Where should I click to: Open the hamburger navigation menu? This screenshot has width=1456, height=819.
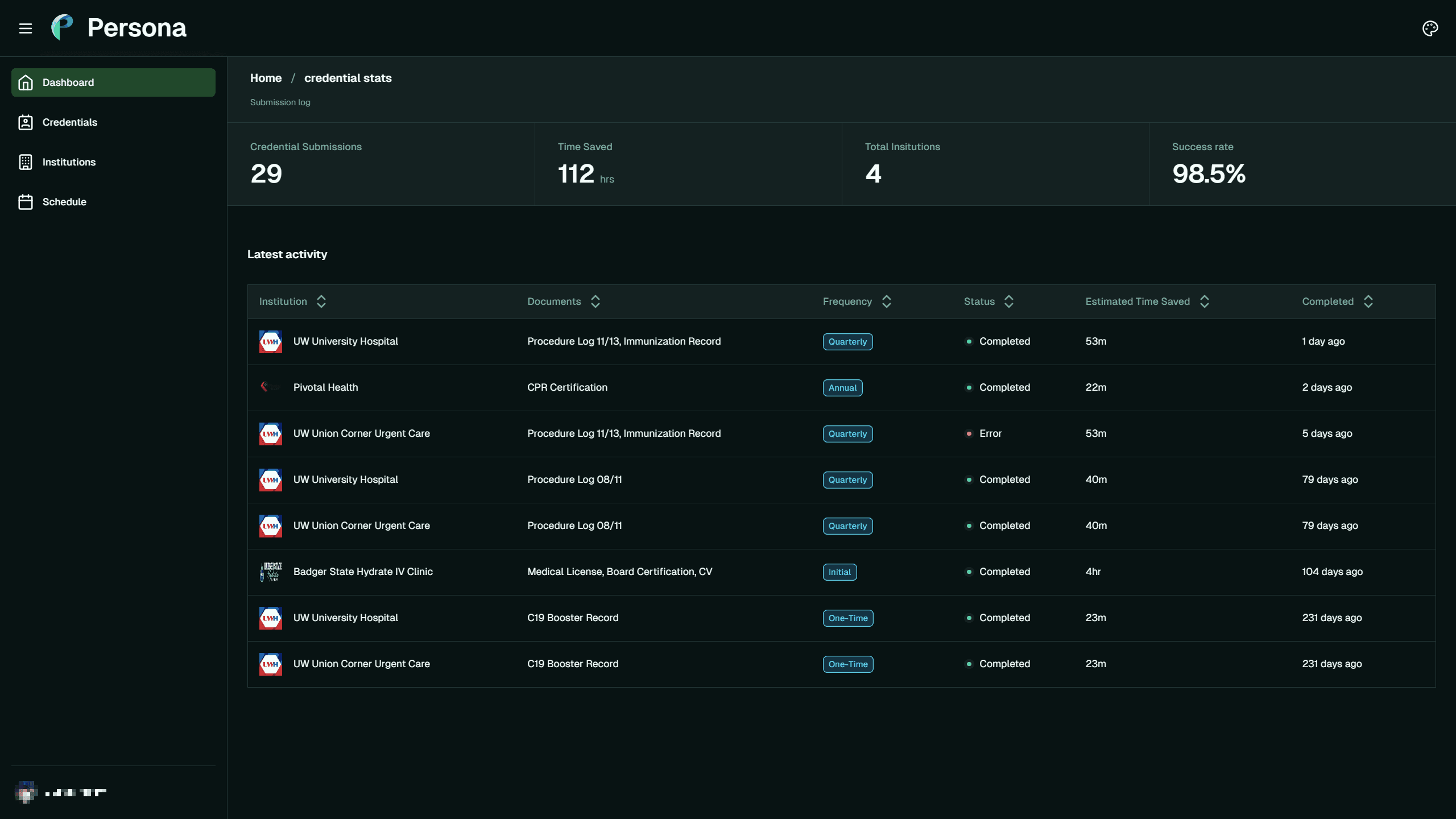(x=26, y=28)
